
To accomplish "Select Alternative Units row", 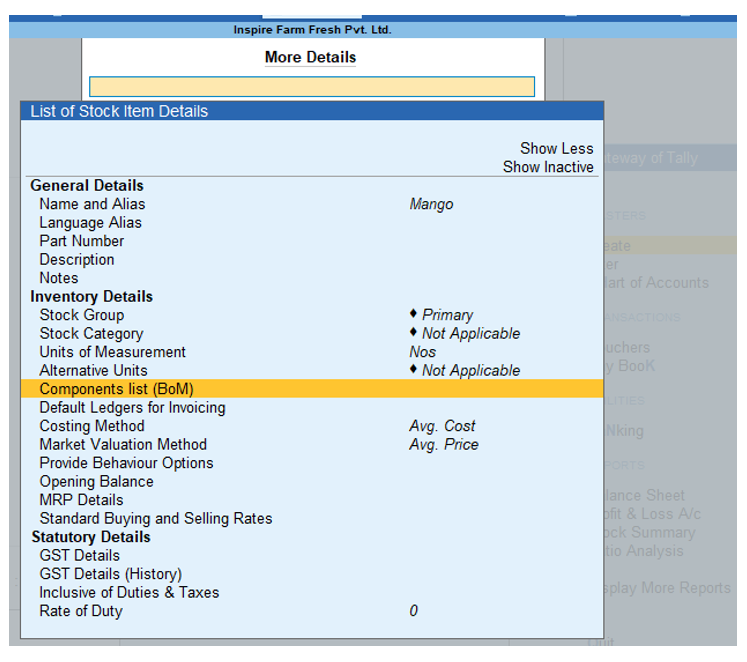I will (312, 371).
